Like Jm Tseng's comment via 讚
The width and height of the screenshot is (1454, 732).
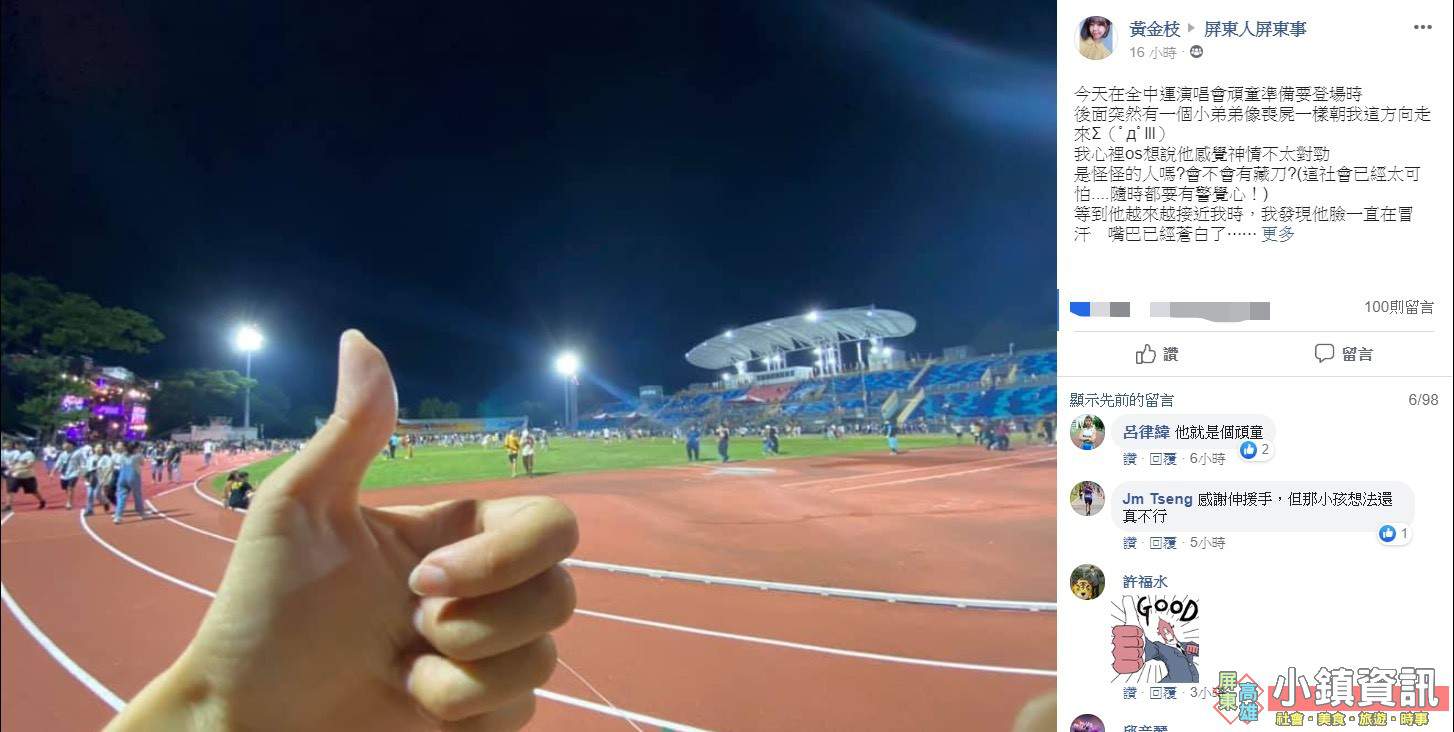(x=1130, y=543)
